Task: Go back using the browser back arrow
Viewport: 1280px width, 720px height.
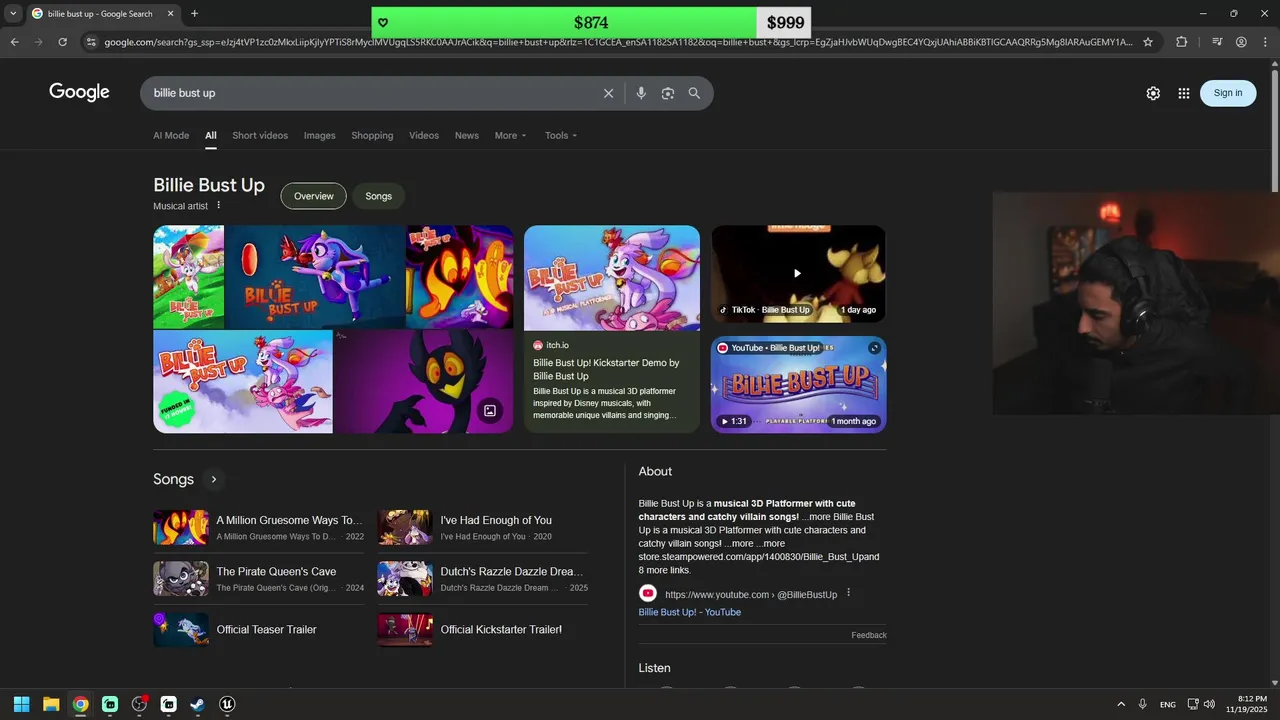Action: coord(14,42)
